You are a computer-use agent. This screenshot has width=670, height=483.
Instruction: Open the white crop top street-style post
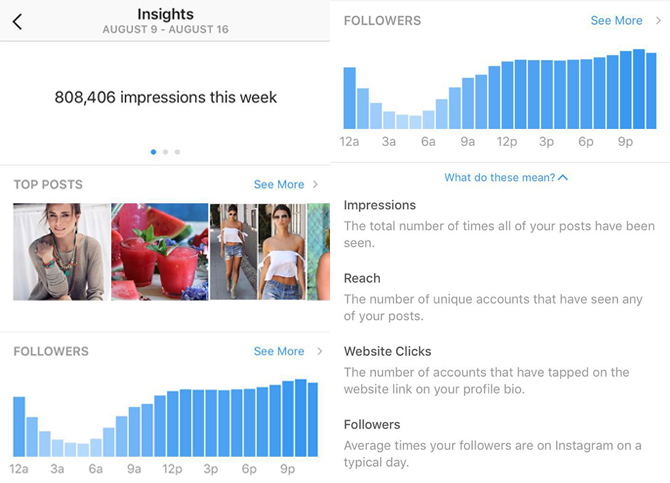(x=258, y=252)
